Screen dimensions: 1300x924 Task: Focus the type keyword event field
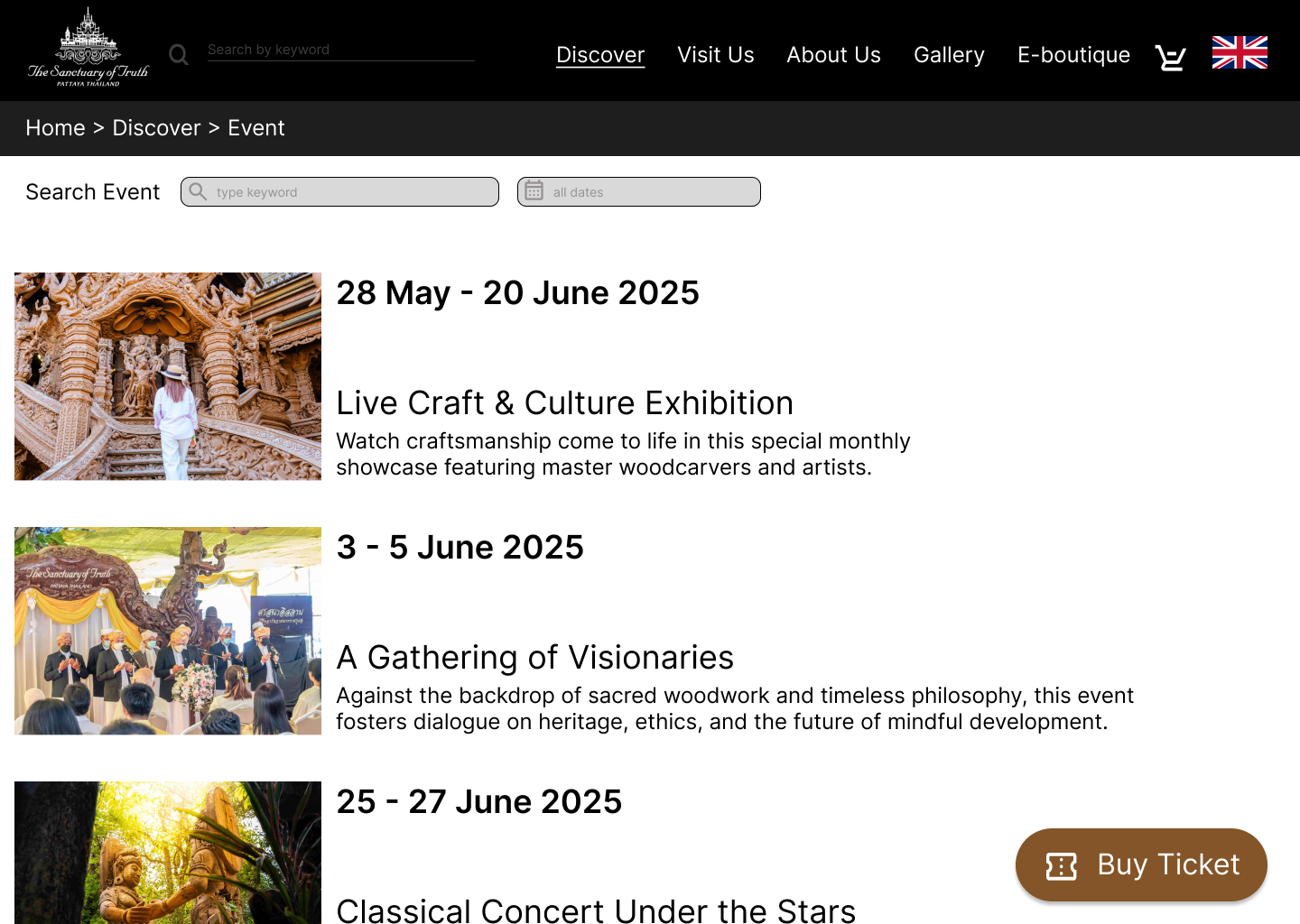[x=339, y=191]
